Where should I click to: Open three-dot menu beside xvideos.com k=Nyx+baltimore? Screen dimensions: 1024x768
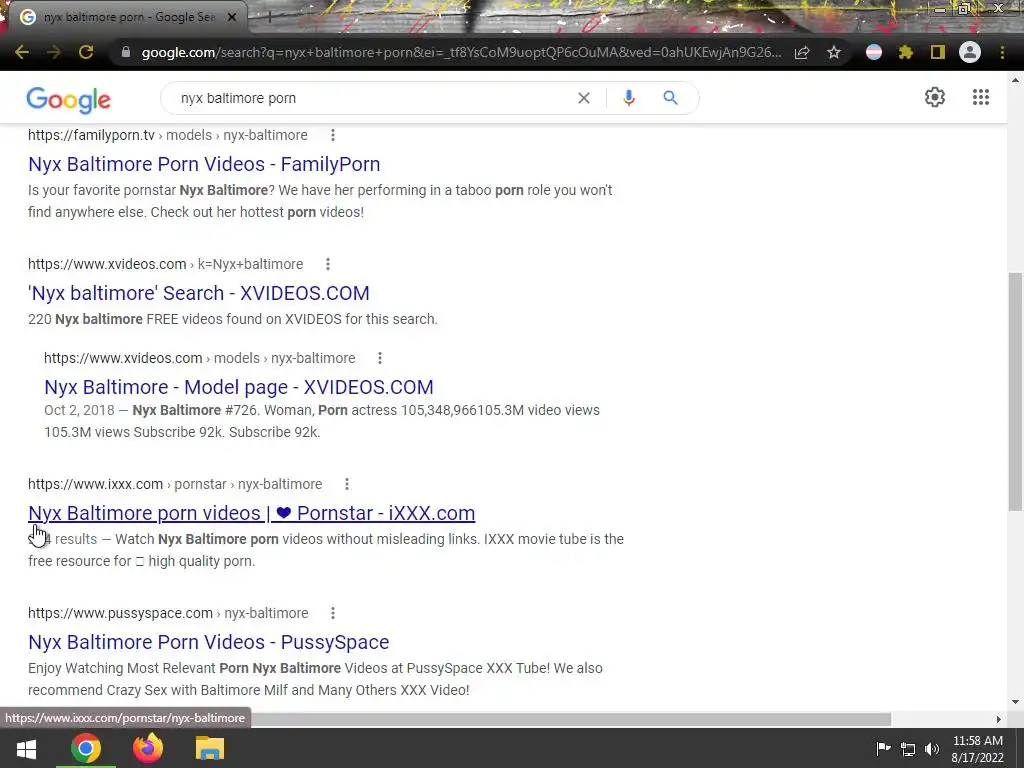click(x=328, y=264)
